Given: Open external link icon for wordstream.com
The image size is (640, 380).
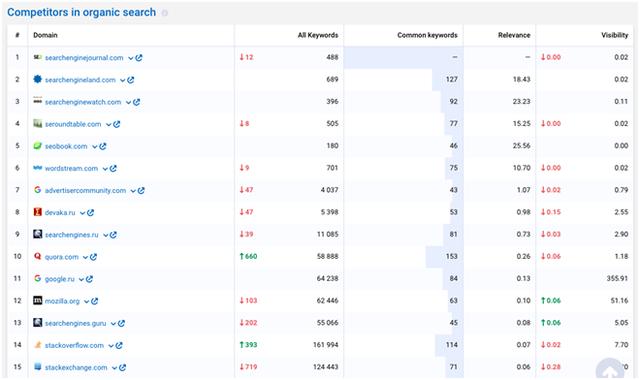Looking at the screenshot, I should click(113, 168).
